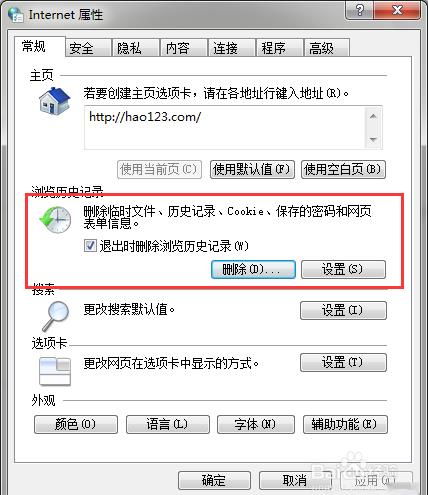Viewport: 428px width, 495px height.
Task: Click the green clock browsing history icon
Action: click(55, 219)
